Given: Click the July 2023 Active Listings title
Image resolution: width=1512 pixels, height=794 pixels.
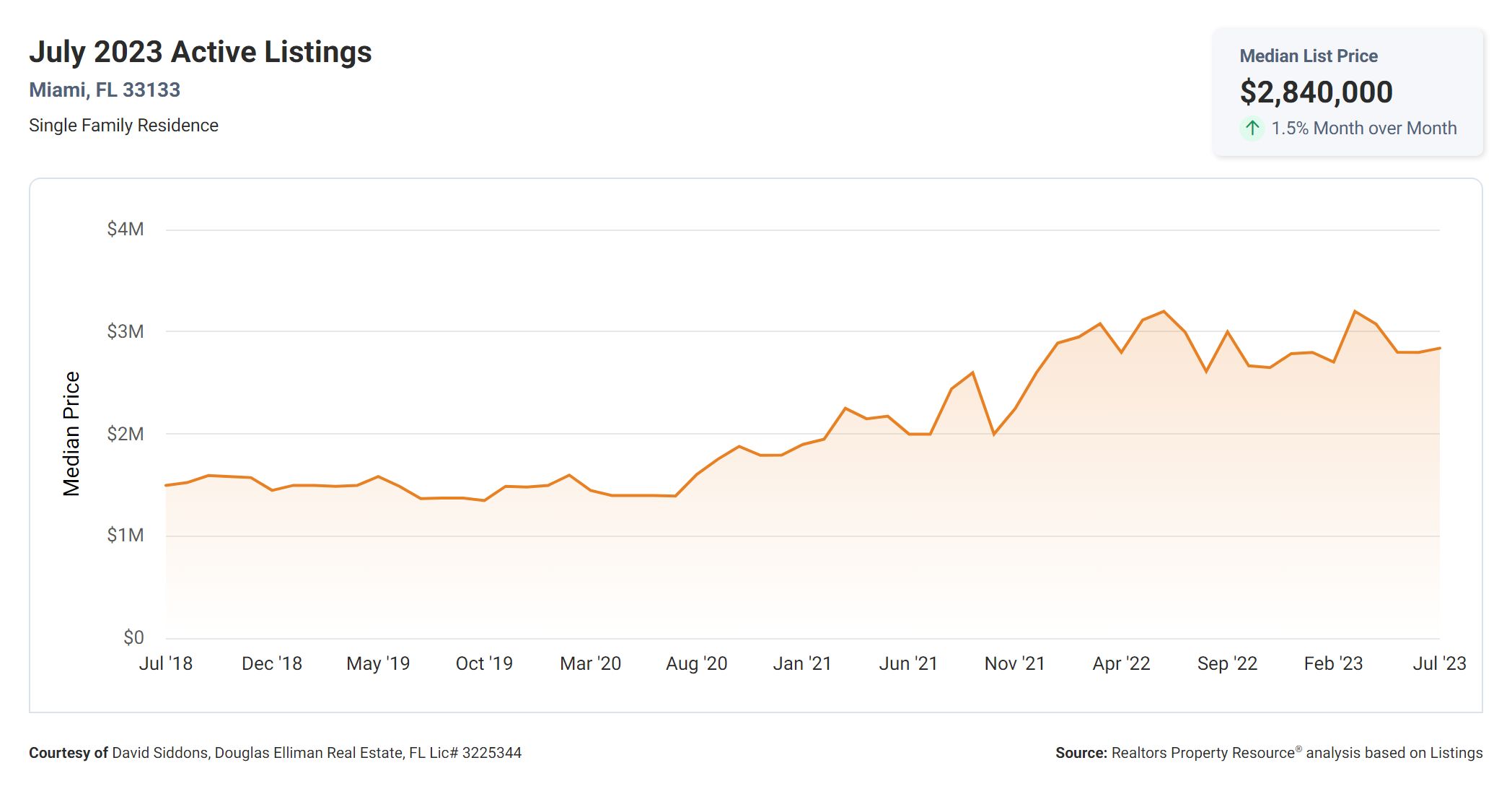Looking at the screenshot, I should (201, 52).
